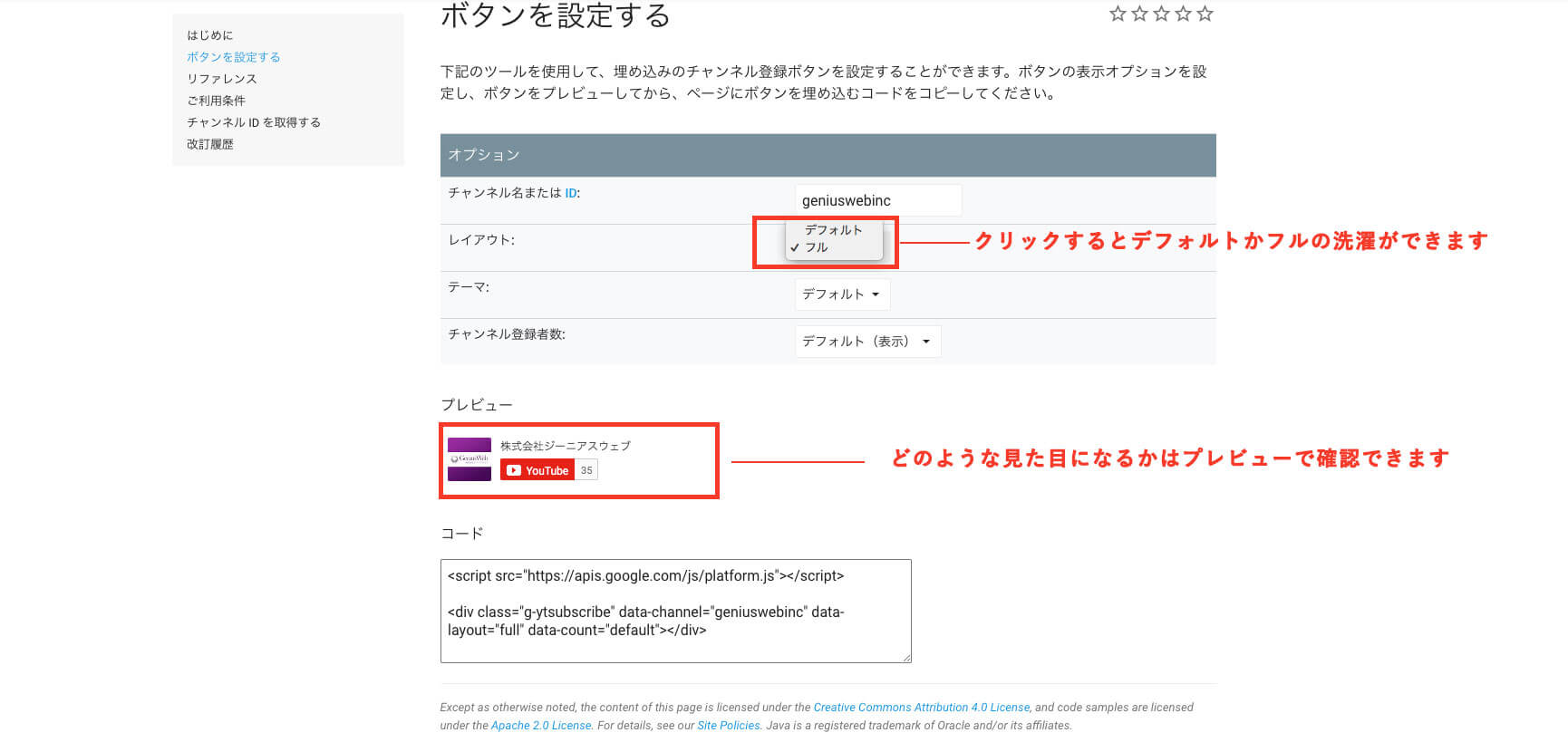Open 株式会社ジーニアスウェブ channel name in preview
1568x752 pixels.
566,446
